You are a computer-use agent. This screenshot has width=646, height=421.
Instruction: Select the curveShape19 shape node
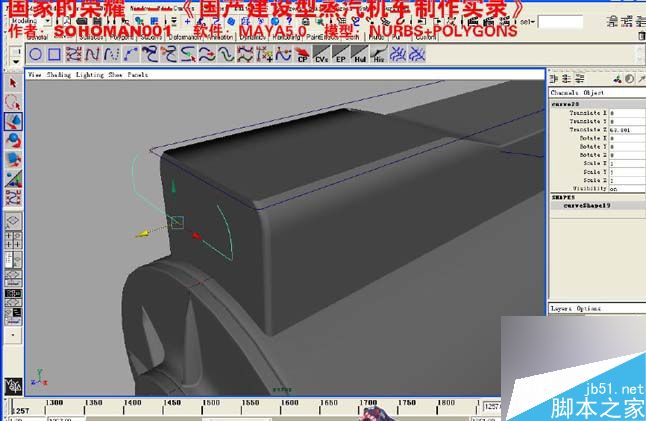[x=587, y=205]
